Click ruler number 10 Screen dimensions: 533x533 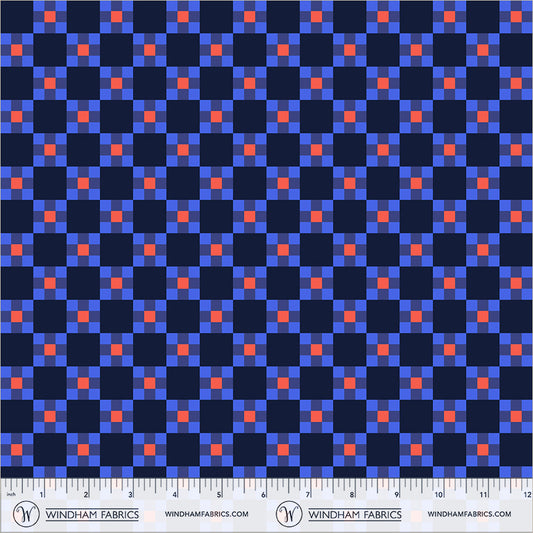pyautogui.click(x=439, y=495)
